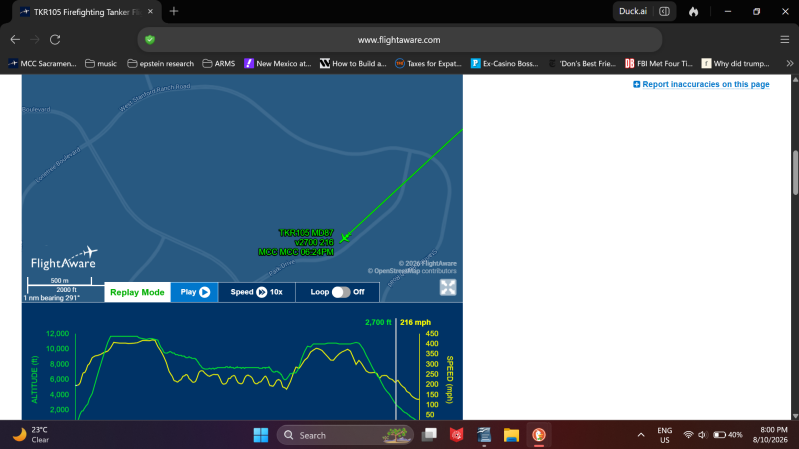The width and height of the screenshot is (799, 449).
Task: Click the FlightAware logo on the map
Action: click(64, 258)
